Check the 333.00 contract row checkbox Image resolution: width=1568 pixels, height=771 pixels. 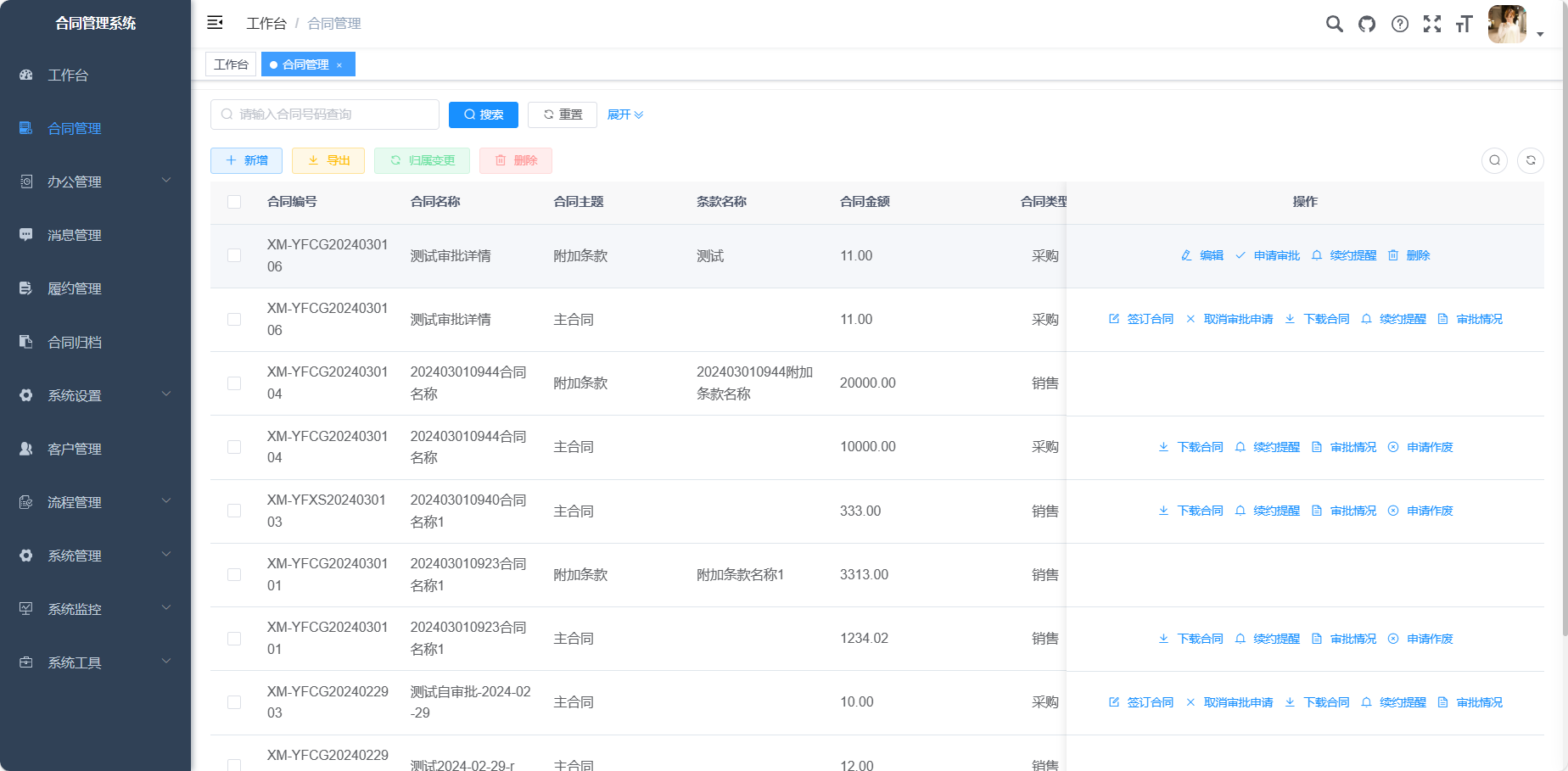pos(234,511)
